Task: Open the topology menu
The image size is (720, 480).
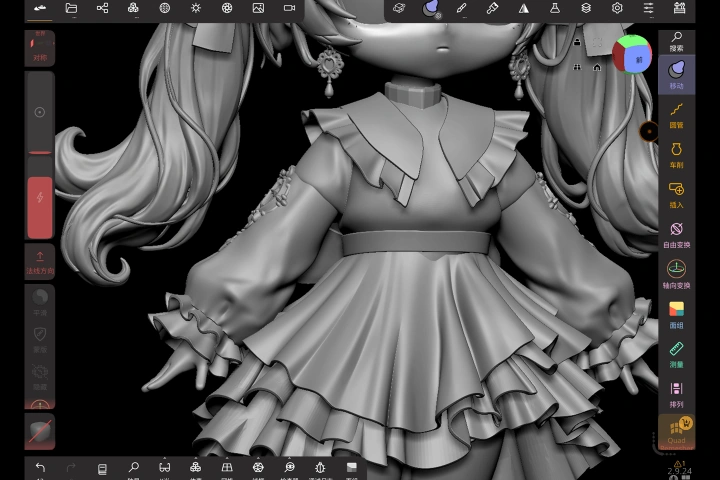Action: 133,8
